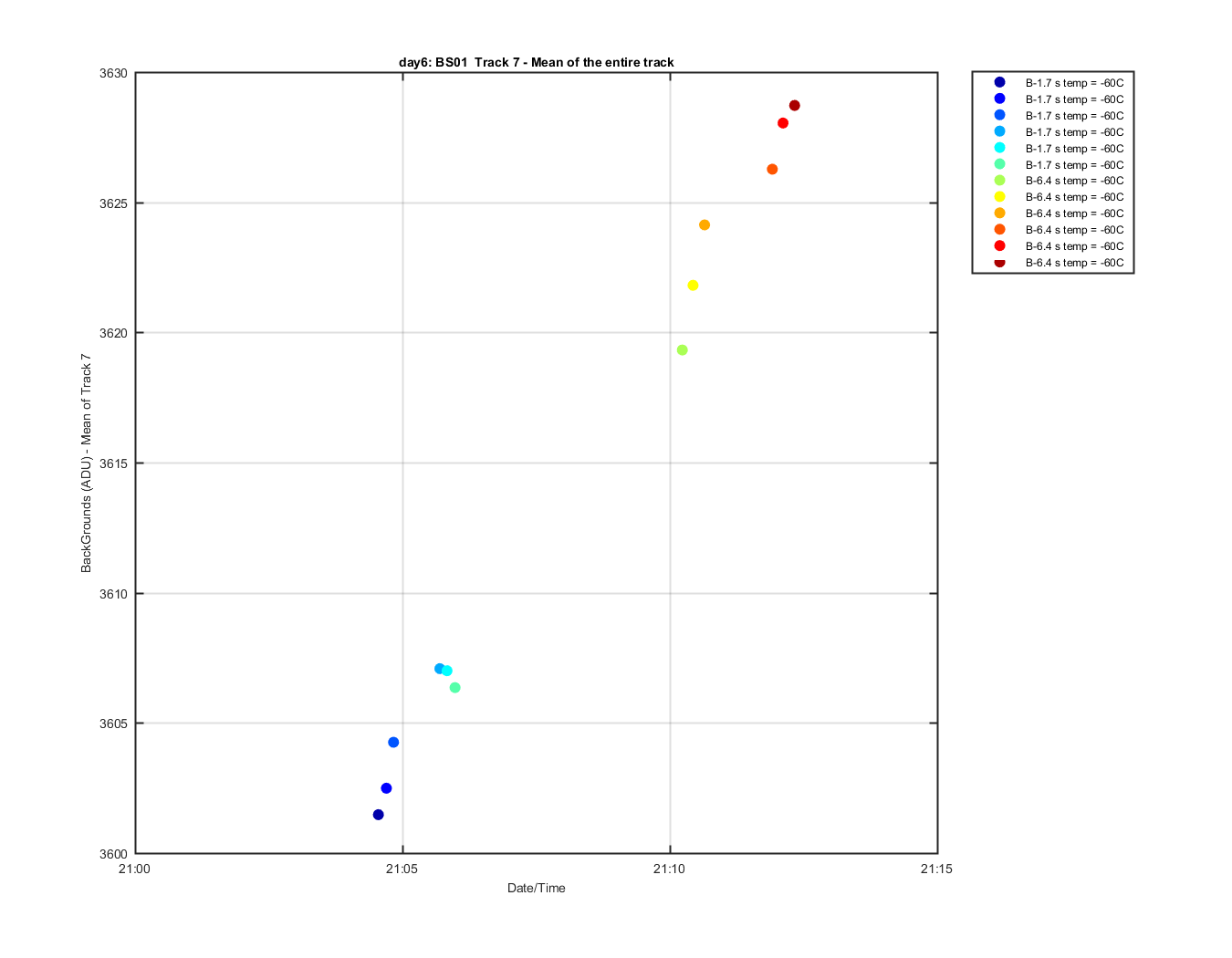Screen dimensions: 1232x958
Task: Select the yellow data point near 3622
Action: point(693,286)
